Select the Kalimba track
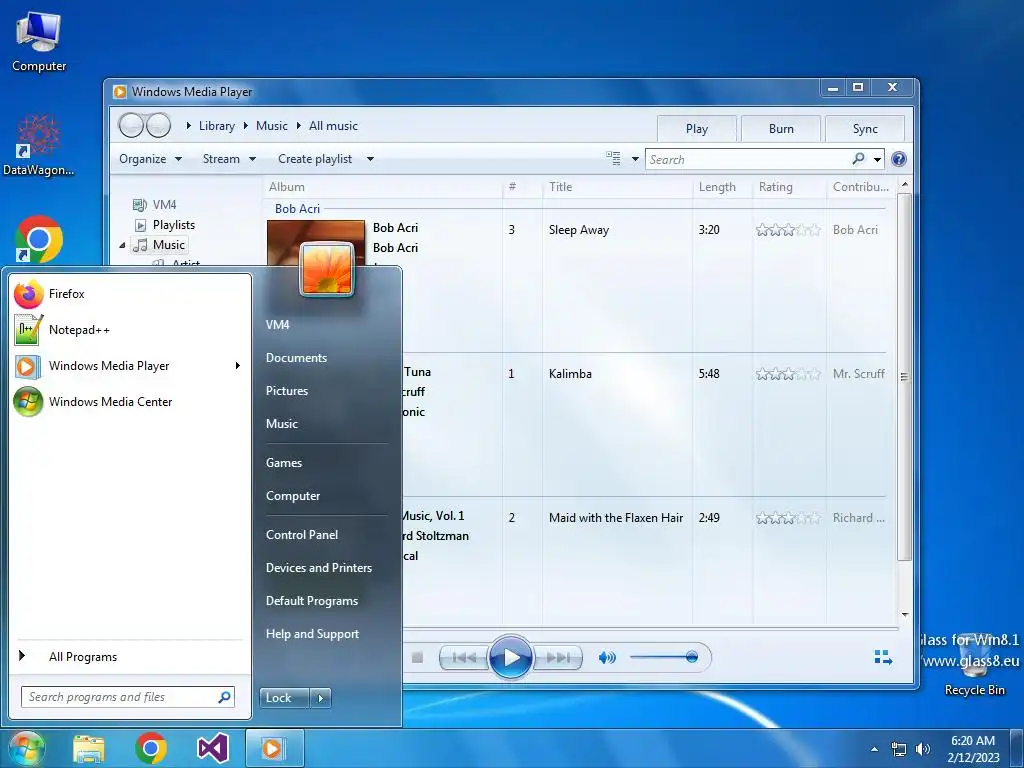Image resolution: width=1024 pixels, height=768 pixels. pyautogui.click(x=570, y=374)
